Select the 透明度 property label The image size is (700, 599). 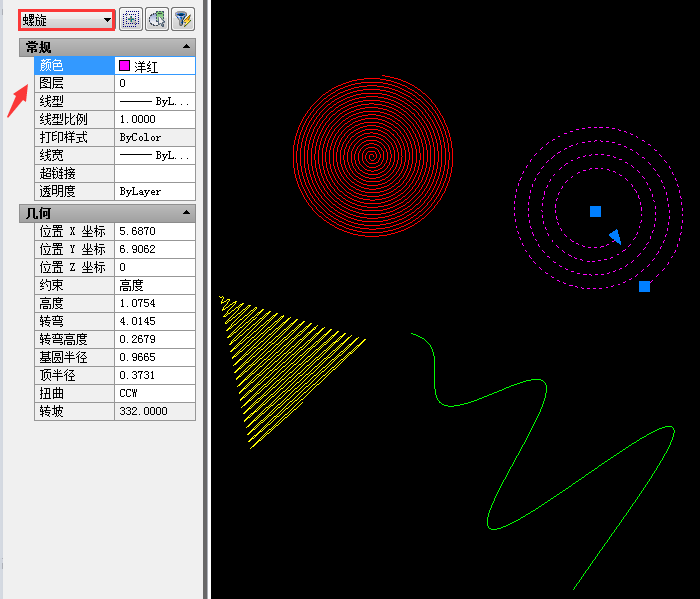pos(74,191)
